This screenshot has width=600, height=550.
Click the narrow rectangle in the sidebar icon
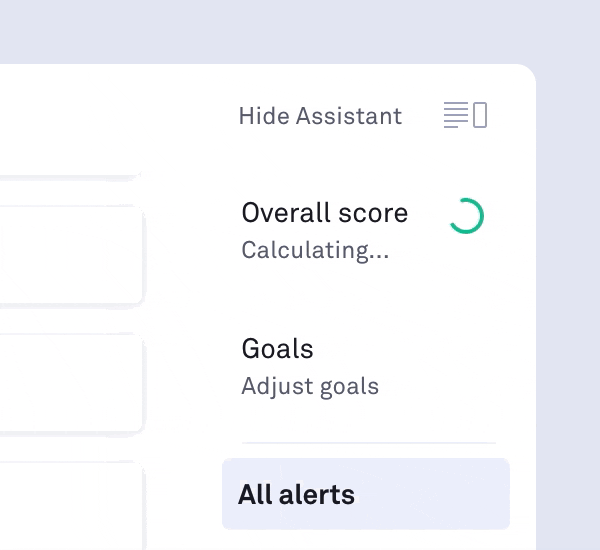click(480, 116)
